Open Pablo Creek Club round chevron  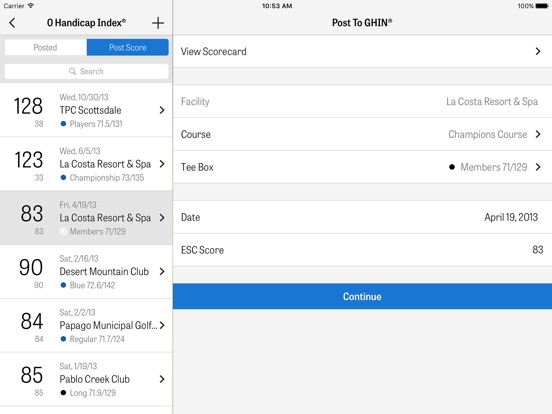click(162, 379)
